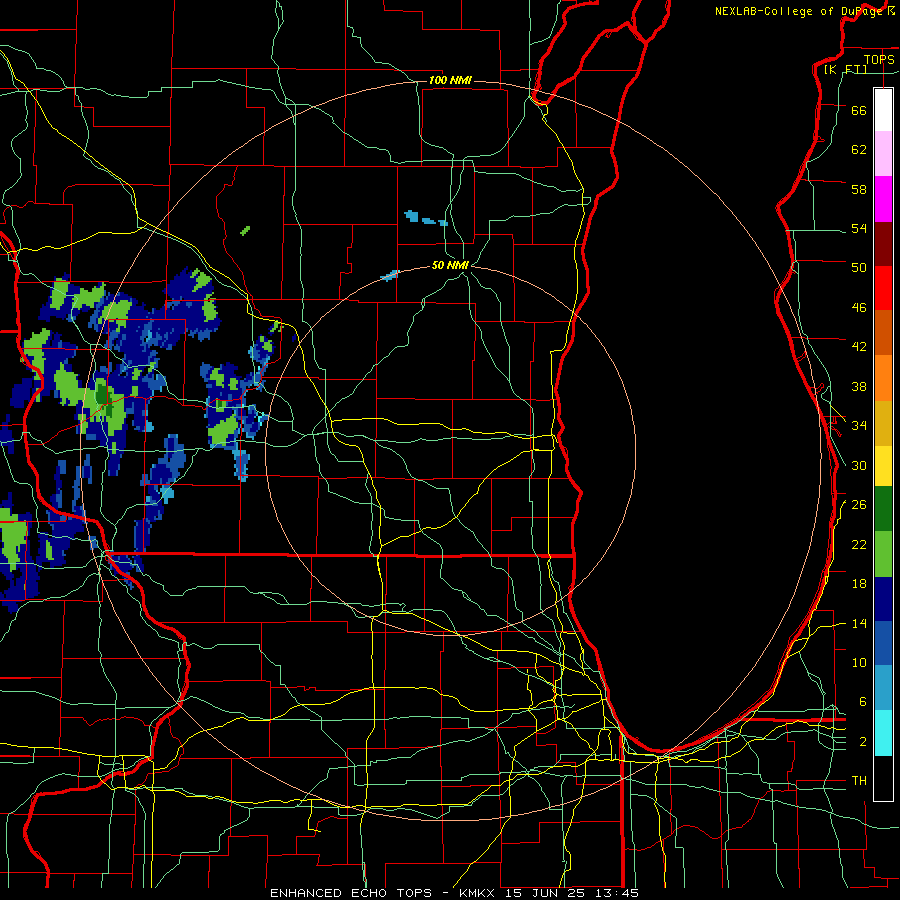Image resolution: width=900 pixels, height=900 pixels.
Task: Click the bright red legend color band
Action: click(883, 288)
